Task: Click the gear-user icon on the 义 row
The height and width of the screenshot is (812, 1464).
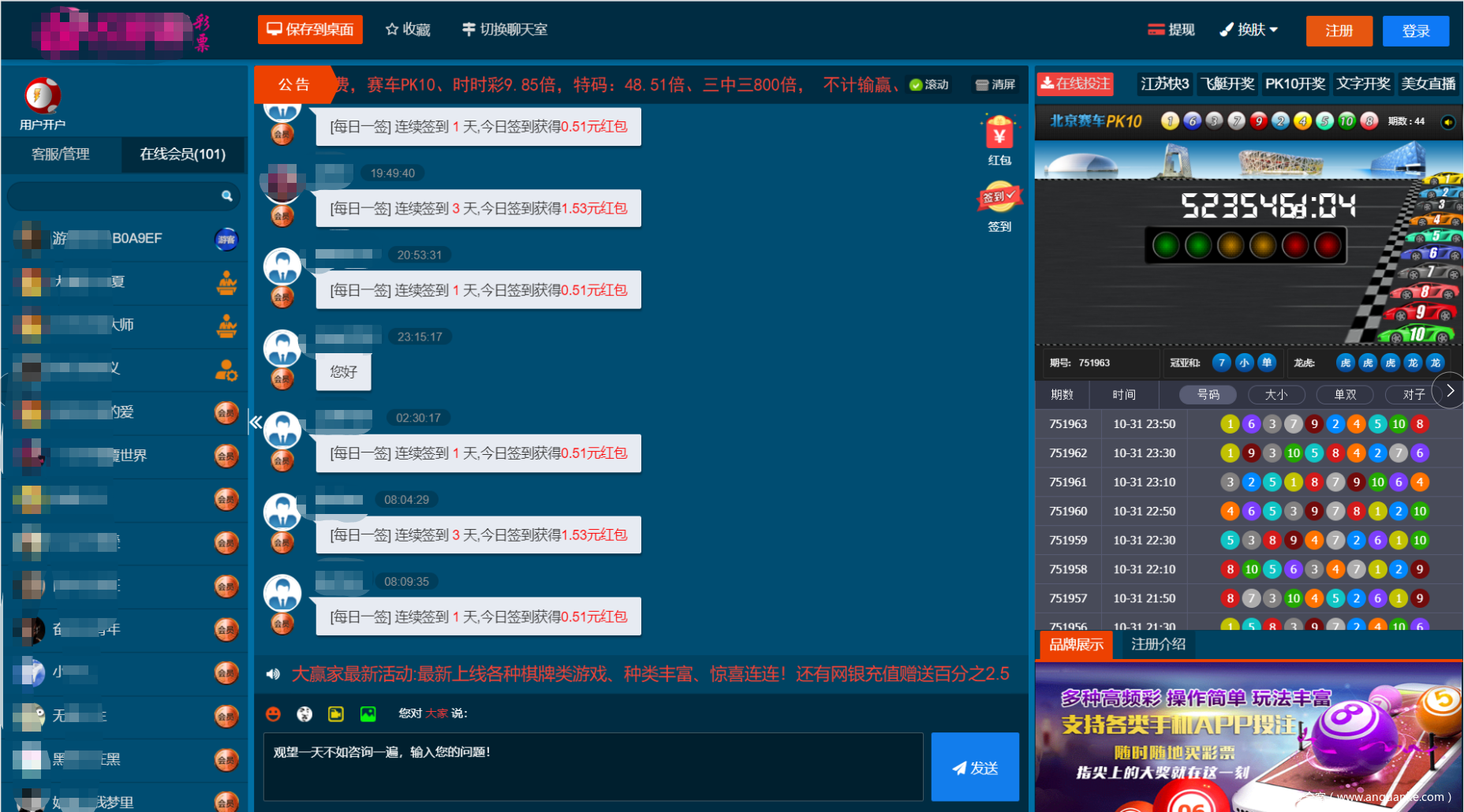Action: click(x=226, y=369)
